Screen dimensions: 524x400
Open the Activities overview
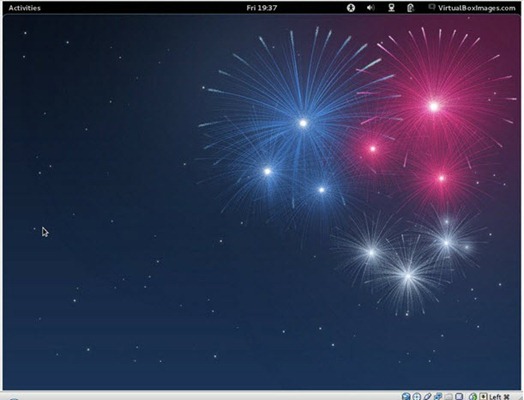24,8
